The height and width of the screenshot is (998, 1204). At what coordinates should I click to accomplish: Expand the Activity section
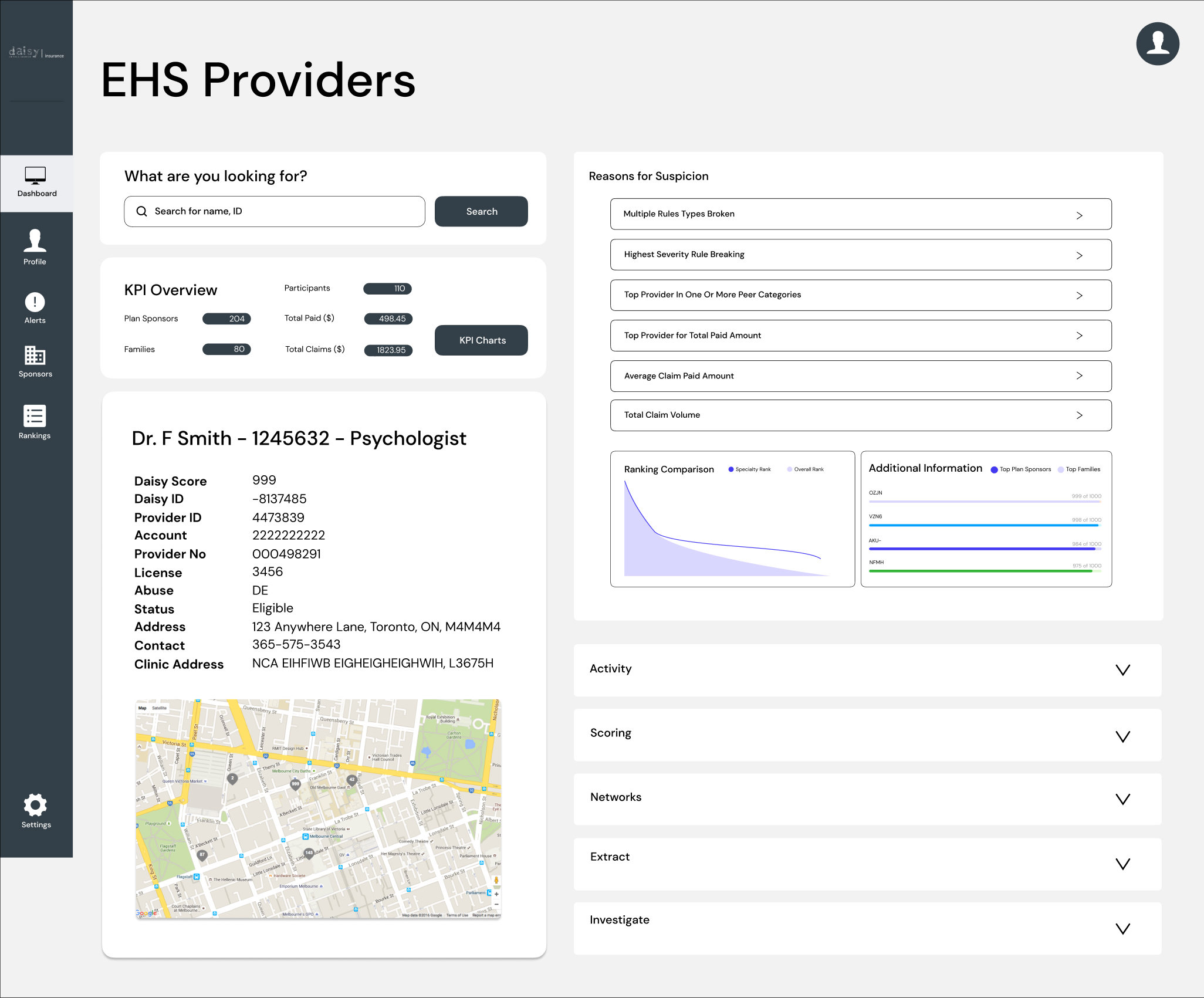1122,670
